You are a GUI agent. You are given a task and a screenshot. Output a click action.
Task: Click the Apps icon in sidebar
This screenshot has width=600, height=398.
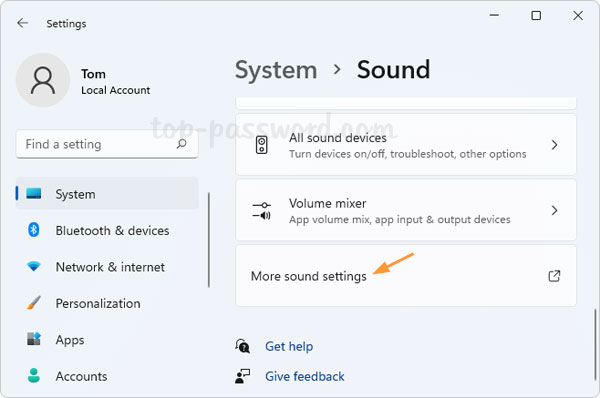coord(34,339)
